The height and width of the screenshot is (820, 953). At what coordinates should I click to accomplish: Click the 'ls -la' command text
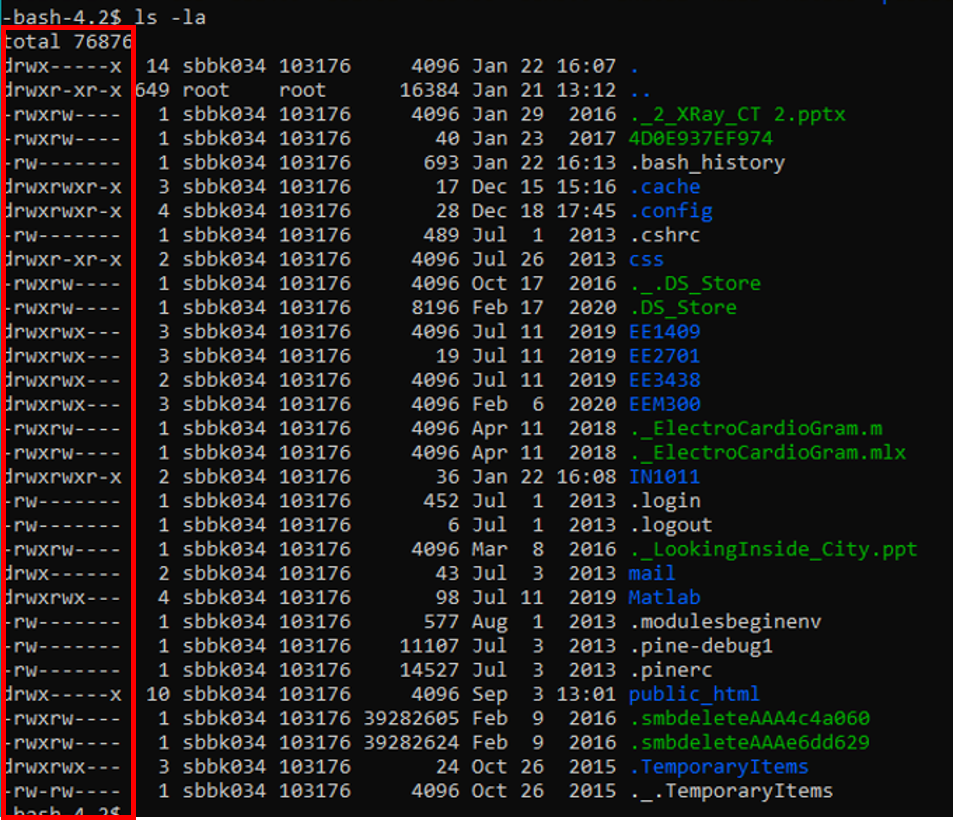[170, 17]
